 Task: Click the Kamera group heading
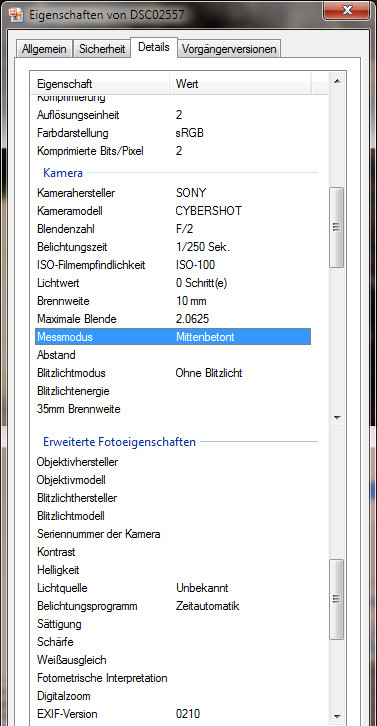63,173
